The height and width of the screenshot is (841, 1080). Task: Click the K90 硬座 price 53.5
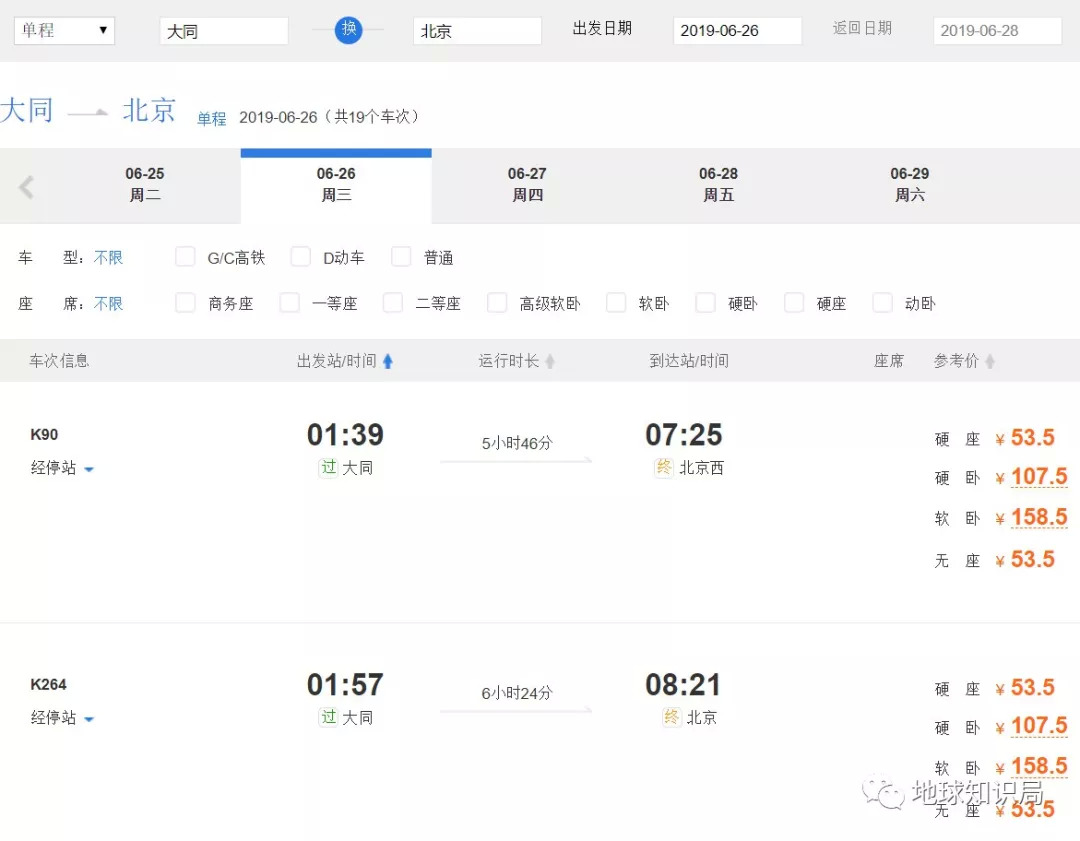(1032, 437)
